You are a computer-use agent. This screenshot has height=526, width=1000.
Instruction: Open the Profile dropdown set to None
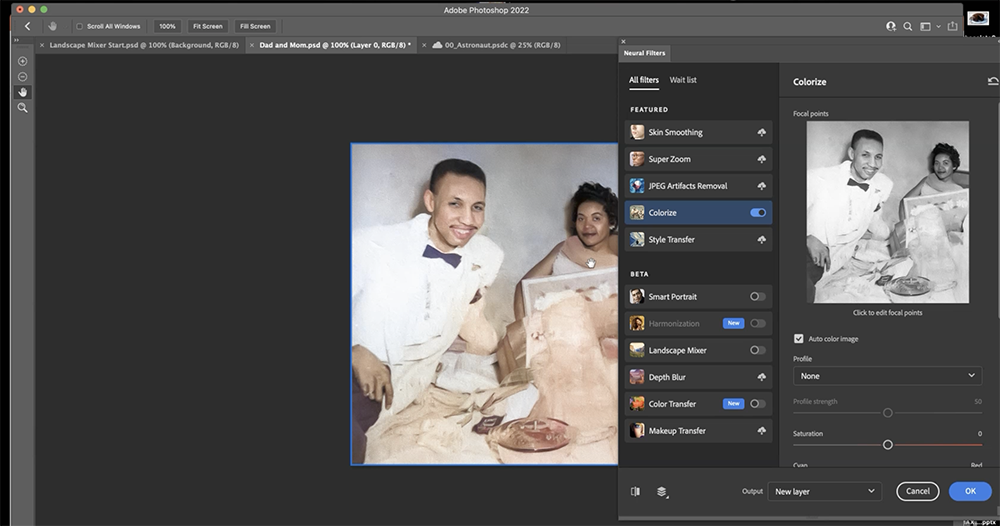pos(887,376)
